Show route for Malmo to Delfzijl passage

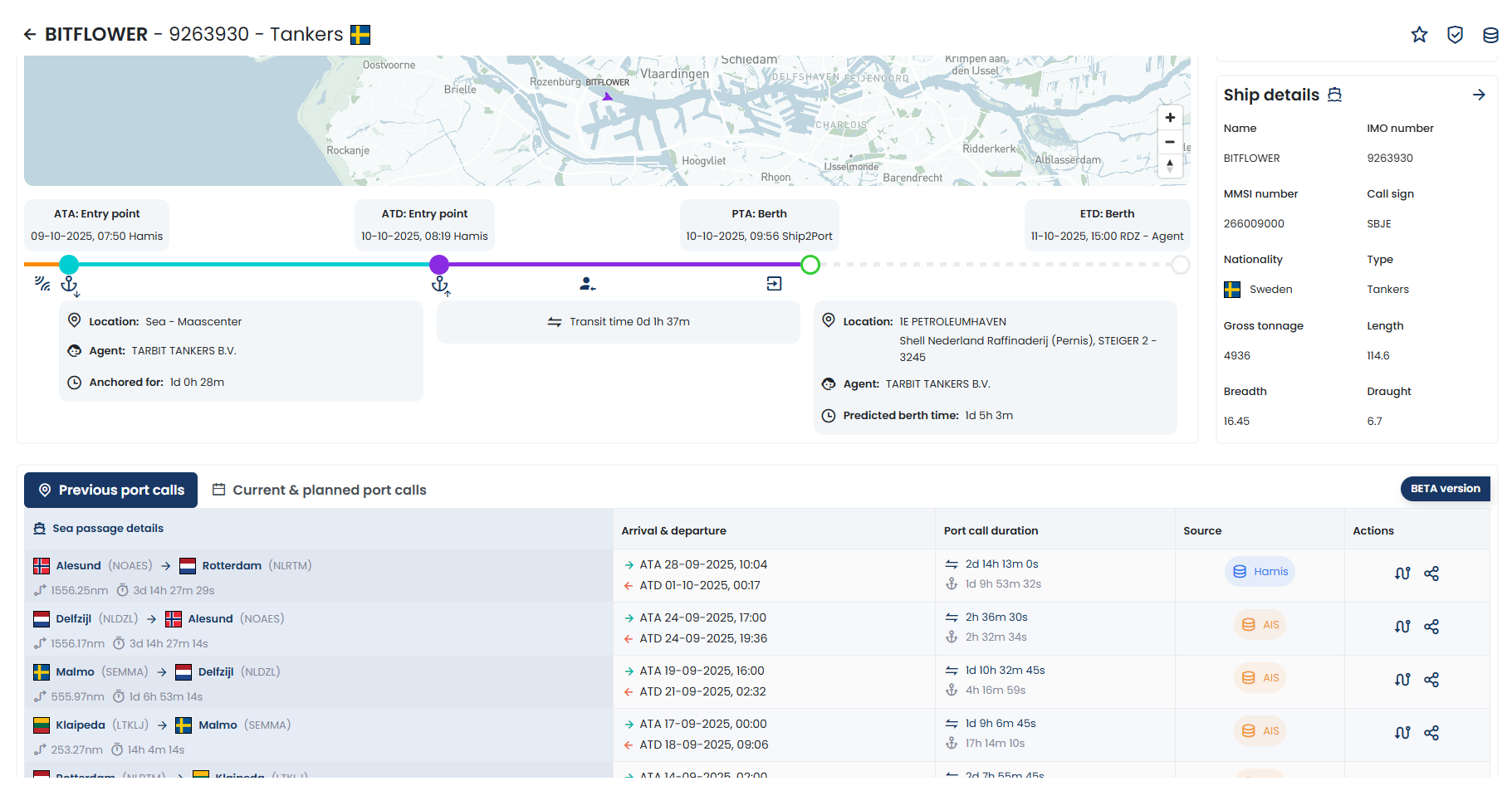pyautogui.click(x=1402, y=680)
